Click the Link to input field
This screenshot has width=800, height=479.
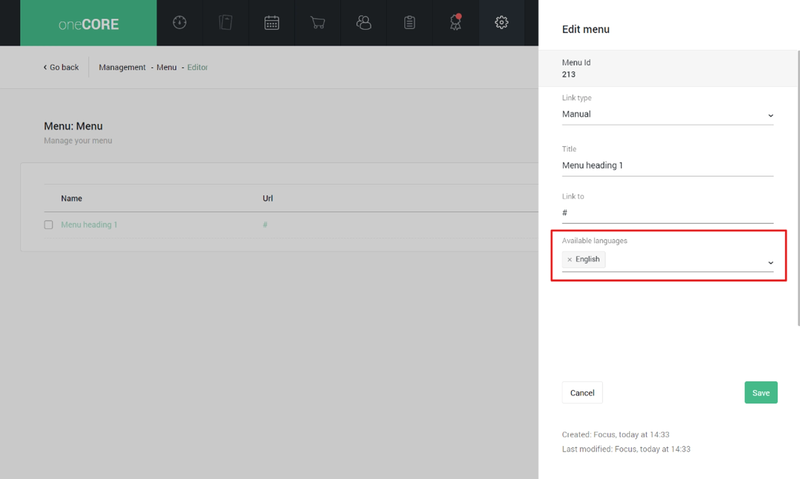click(x=667, y=213)
